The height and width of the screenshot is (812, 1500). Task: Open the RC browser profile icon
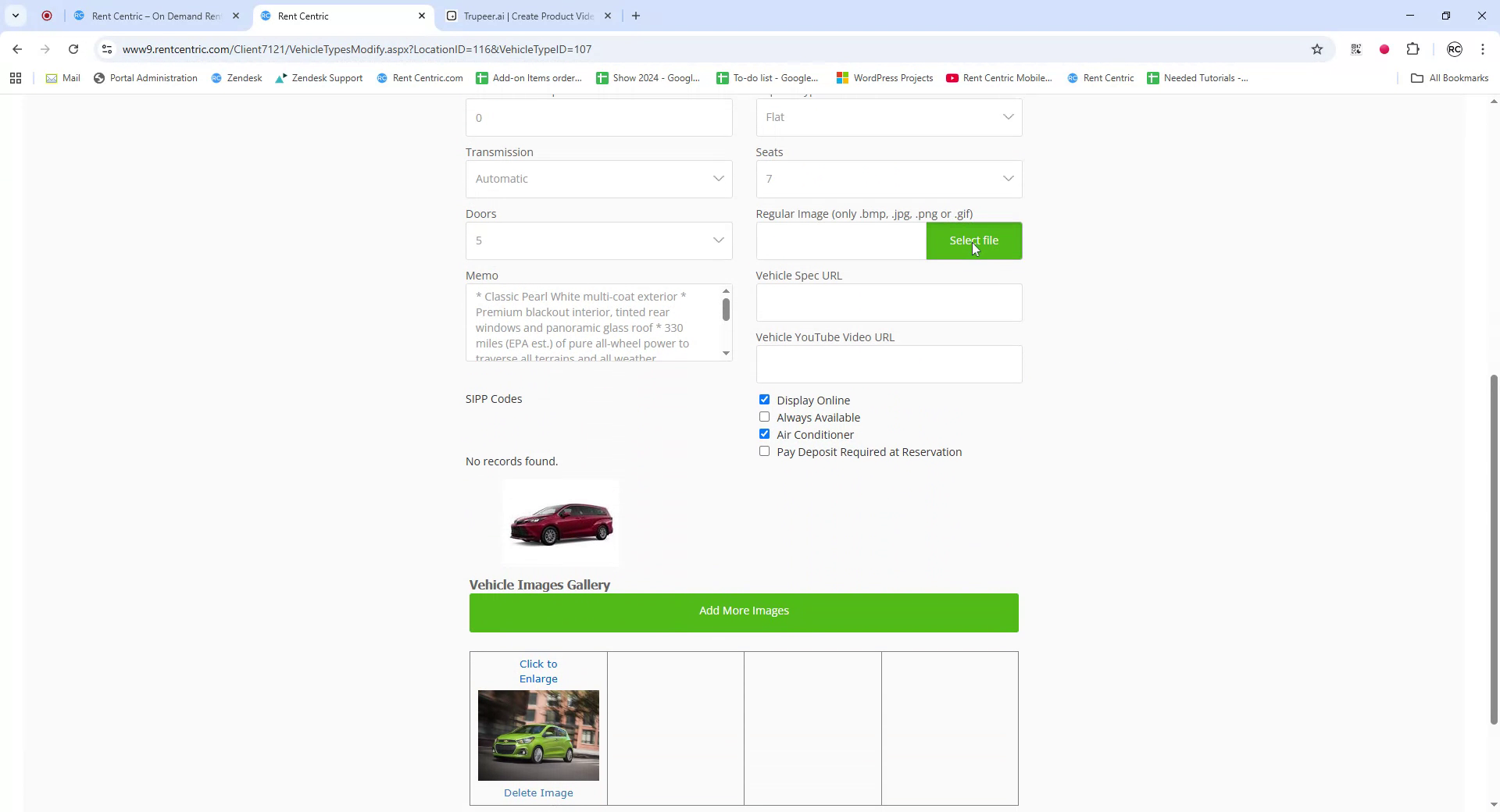point(1455,48)
